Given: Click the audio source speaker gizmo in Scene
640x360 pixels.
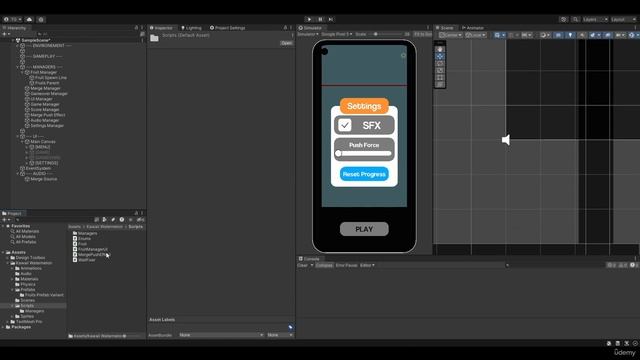Looking at the screenshot, I should point(506,140).
